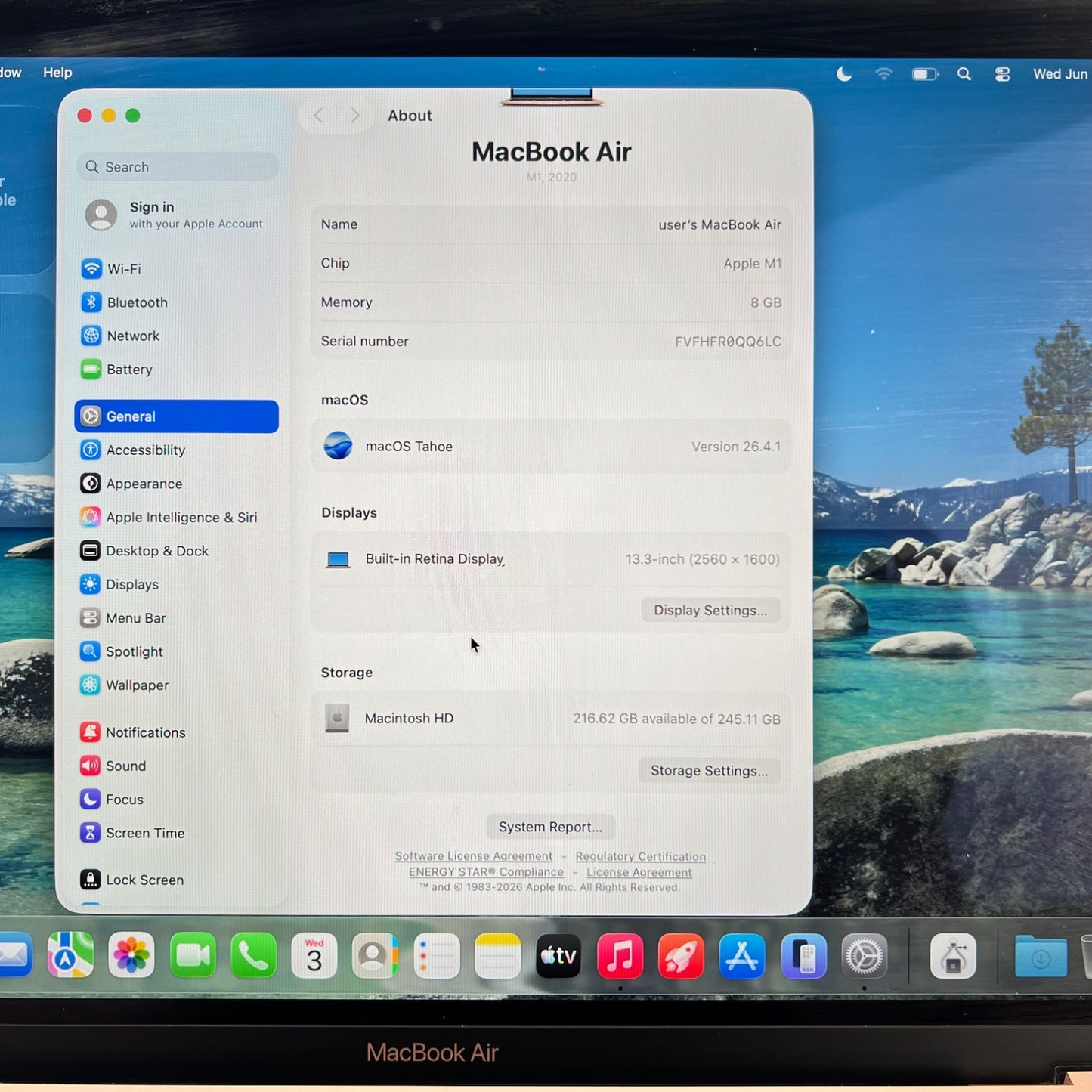The width and height of the screenshot is (1092, 1092).
Task: Open the Downloads folder in the Dock
Action: pyautogui.click(x=1041, y=955)
